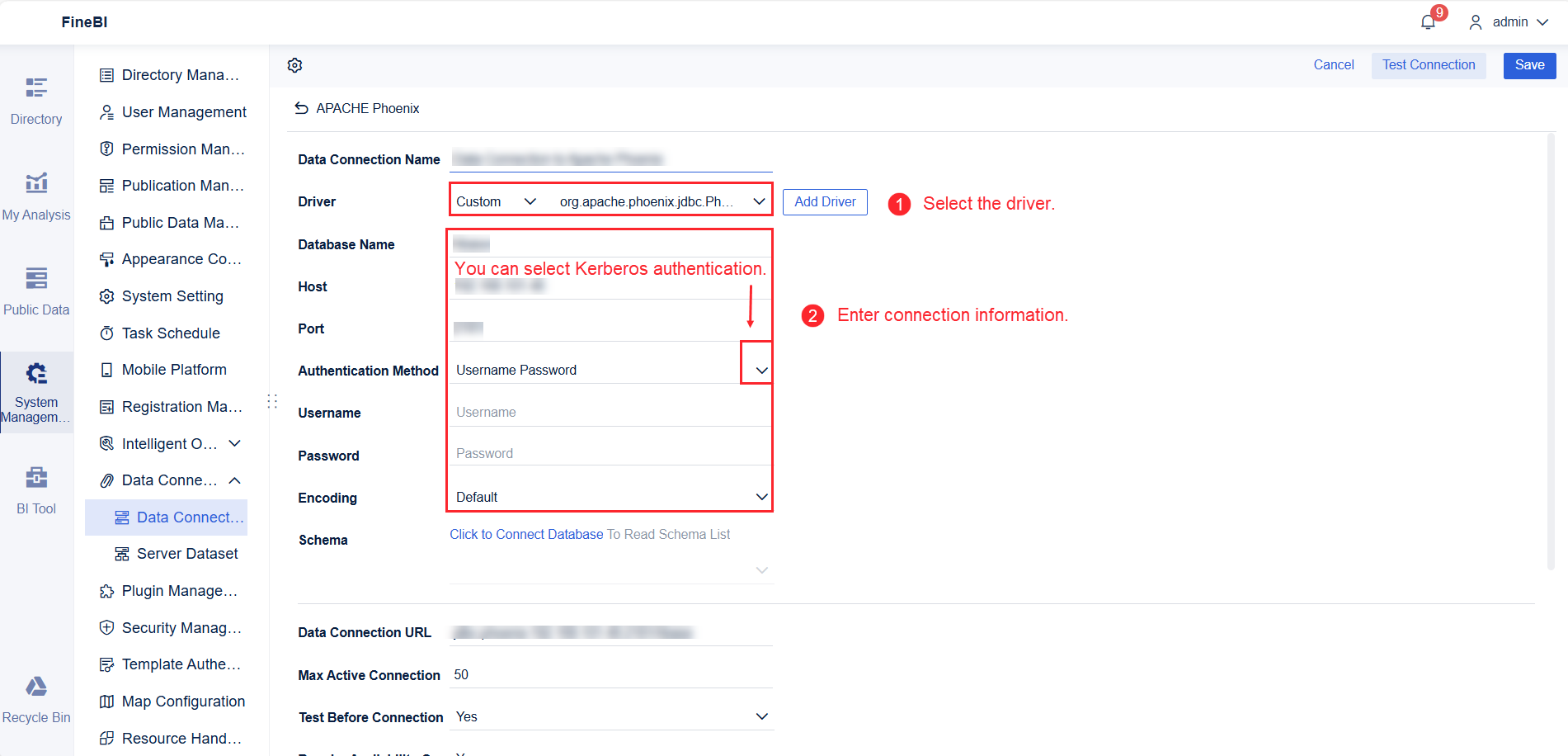This screenshot has height=756, width=1568.
Task: Click the Click to Connect Database link
Action: (x=526, y=535)
